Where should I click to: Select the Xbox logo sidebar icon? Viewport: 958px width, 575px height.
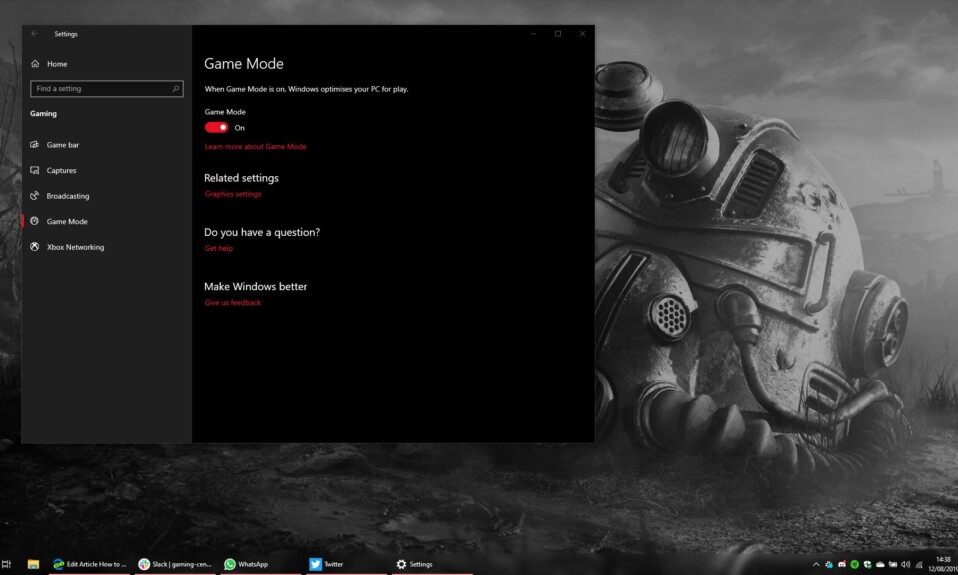click(x=35, y=247)
